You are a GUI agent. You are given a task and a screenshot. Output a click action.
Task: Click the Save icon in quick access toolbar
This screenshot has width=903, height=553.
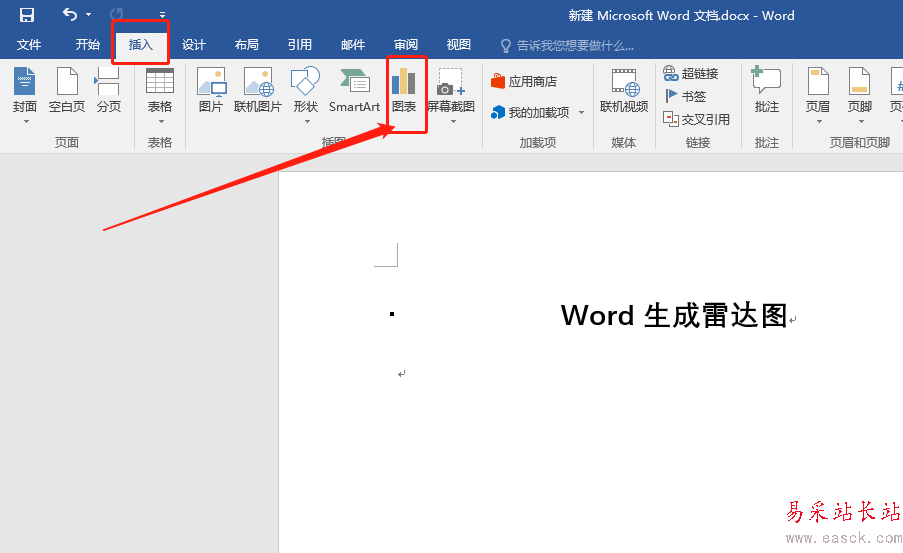tap(26, 15)
